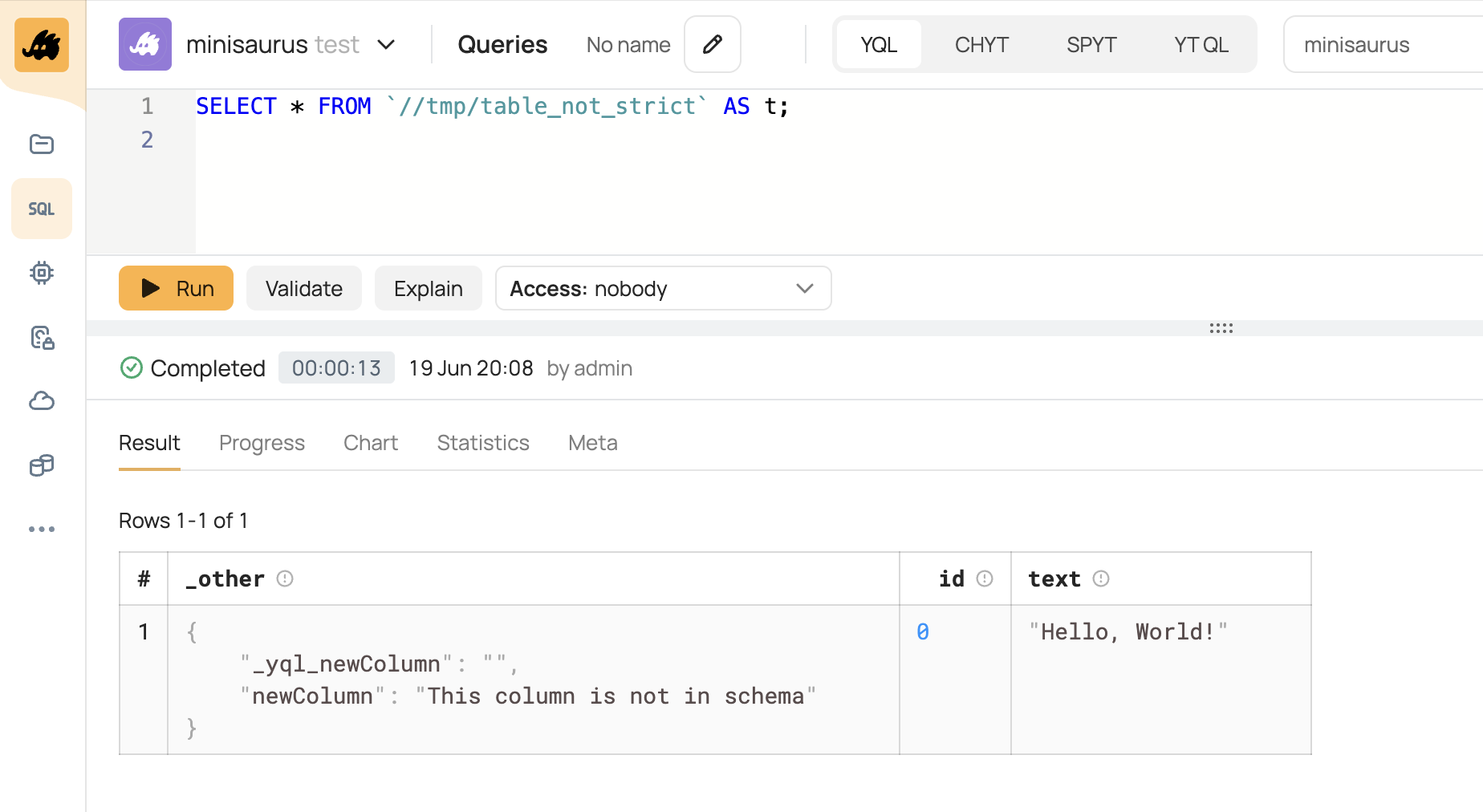The image size is (1483, 812).
Task: Click the pencil edit query name icon
Action: tap(712, 44)
